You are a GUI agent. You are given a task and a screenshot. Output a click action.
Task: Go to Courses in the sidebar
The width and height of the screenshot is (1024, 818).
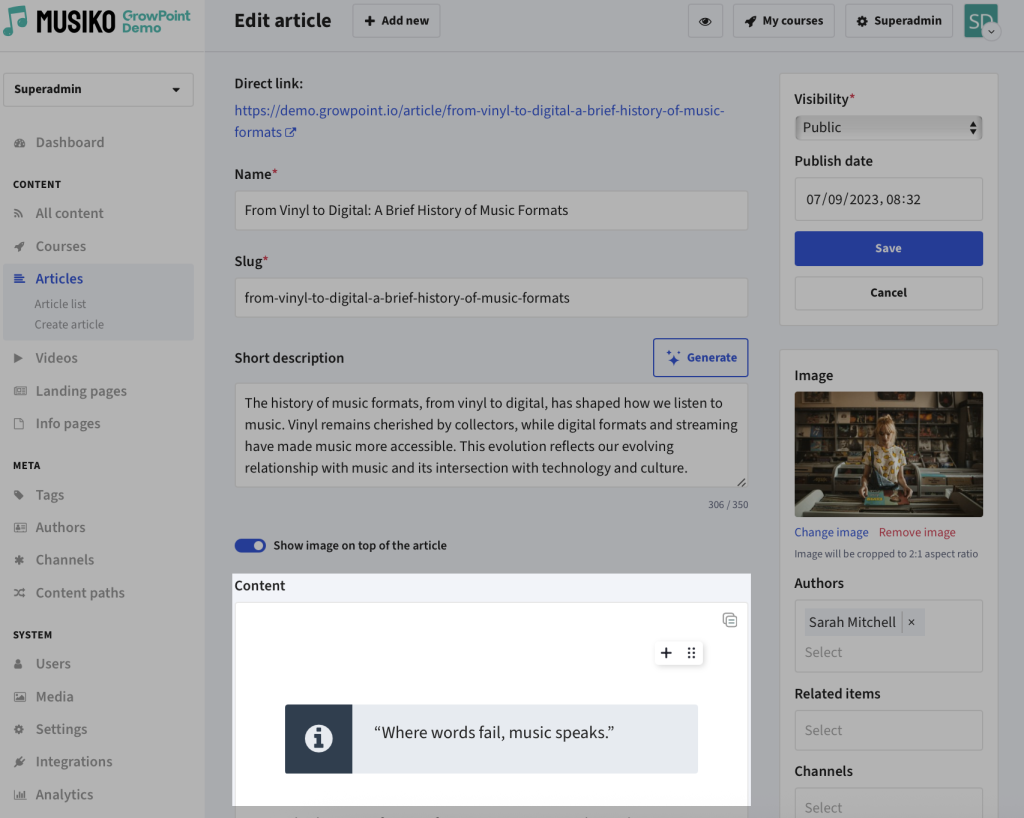click(x=61, y=246)
